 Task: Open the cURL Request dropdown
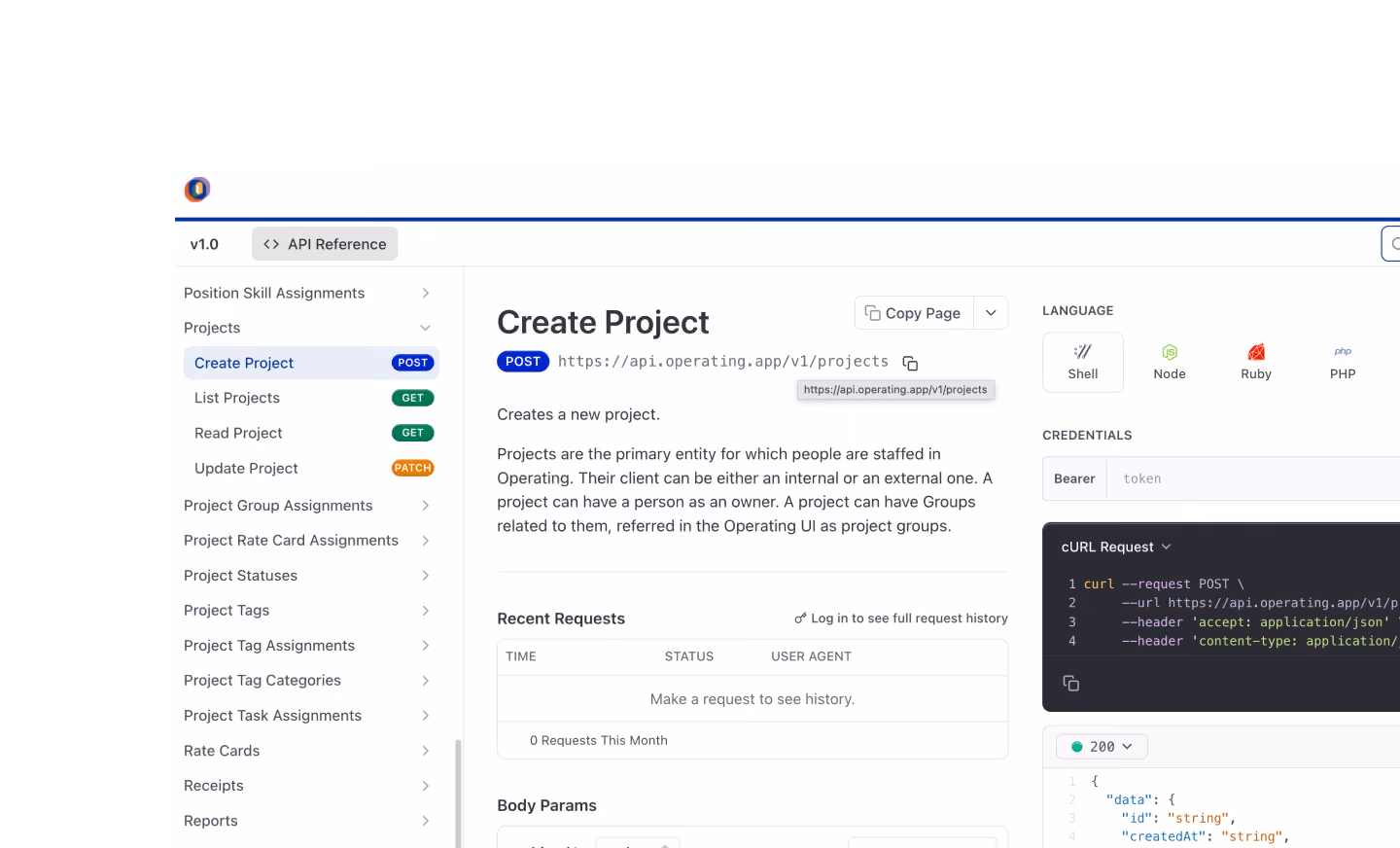point(1116,547)
